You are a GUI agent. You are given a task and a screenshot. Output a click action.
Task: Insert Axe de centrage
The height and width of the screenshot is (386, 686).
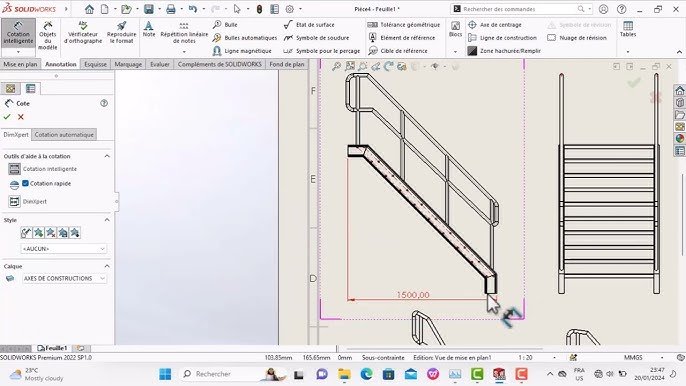click(x=494, y=25)
